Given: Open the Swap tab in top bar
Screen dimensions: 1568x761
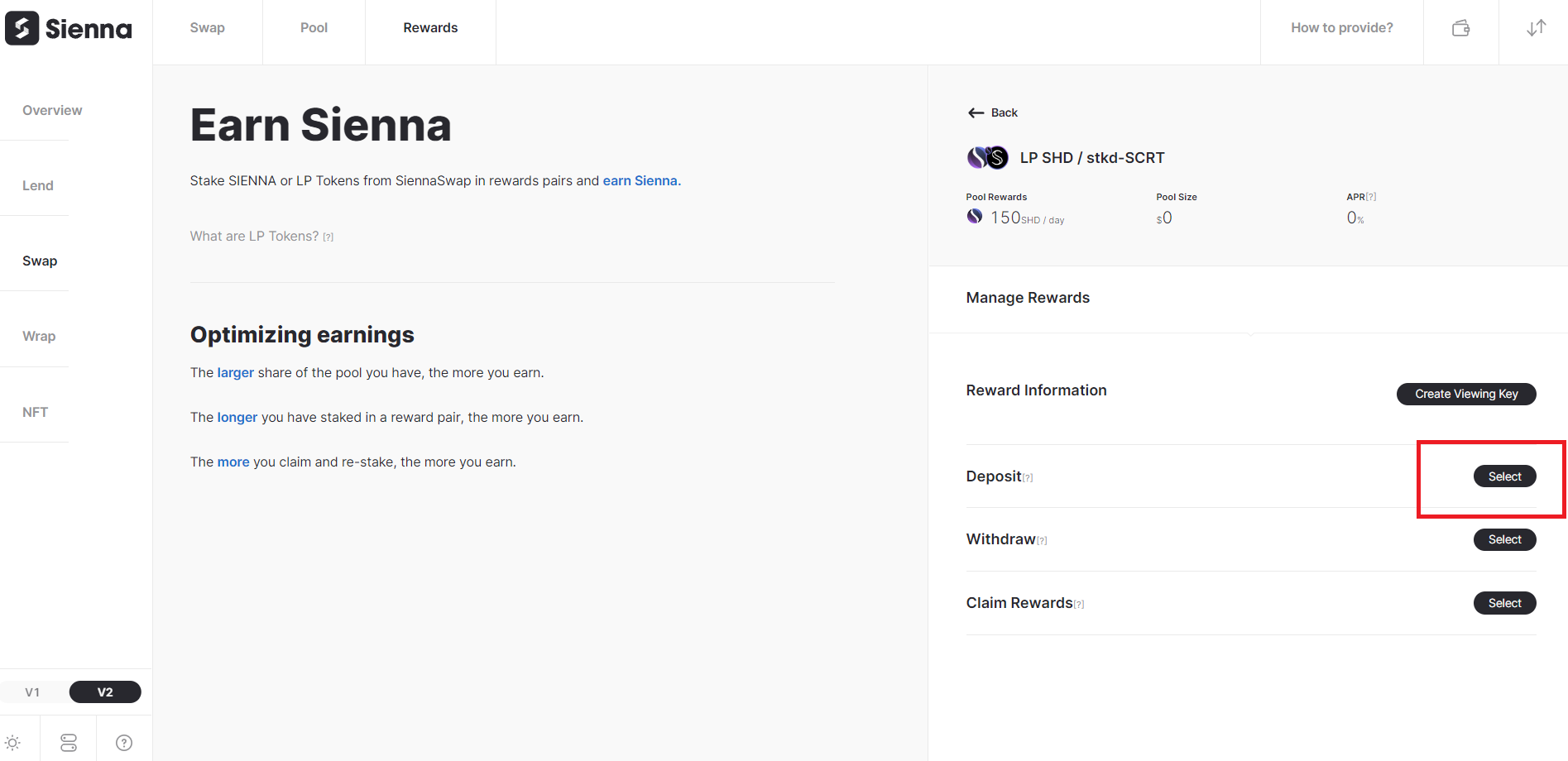Looking at the screenshot, I should tap(208, 28).
